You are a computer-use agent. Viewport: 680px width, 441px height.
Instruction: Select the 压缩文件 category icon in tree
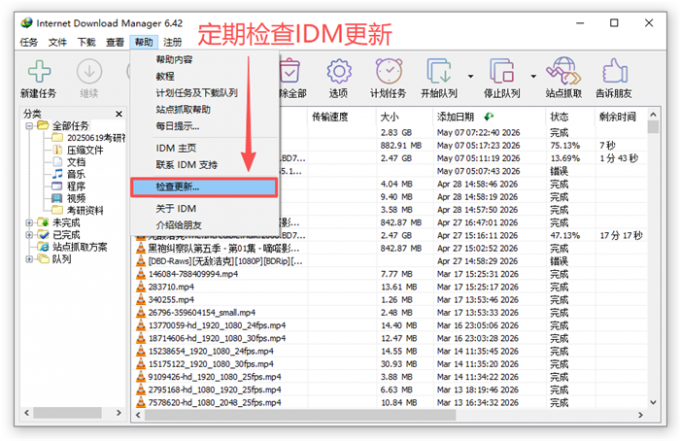(x=57, y=150)
